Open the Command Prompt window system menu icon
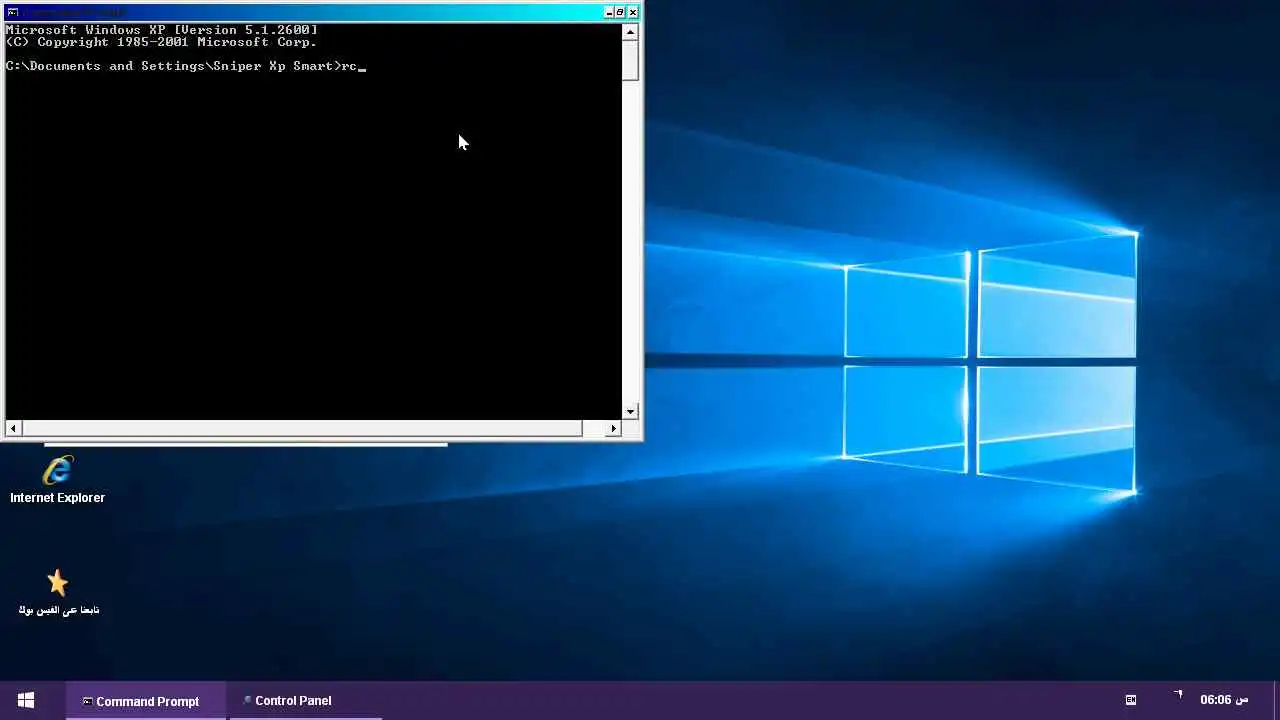The height and width of the screenshot is (720, 1280). tap(13, 12)
